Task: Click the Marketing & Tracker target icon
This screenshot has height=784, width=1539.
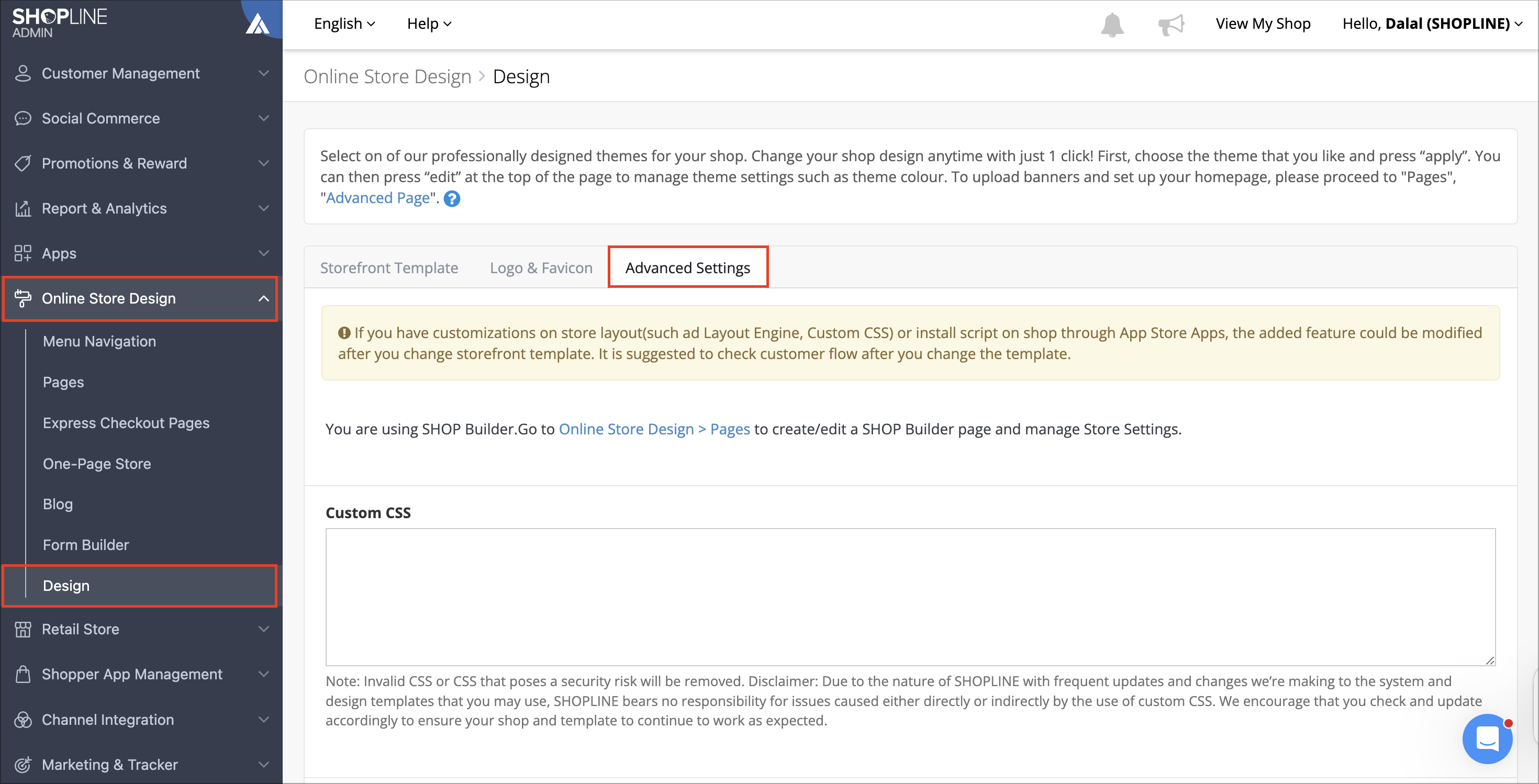Action: point(23,764)
